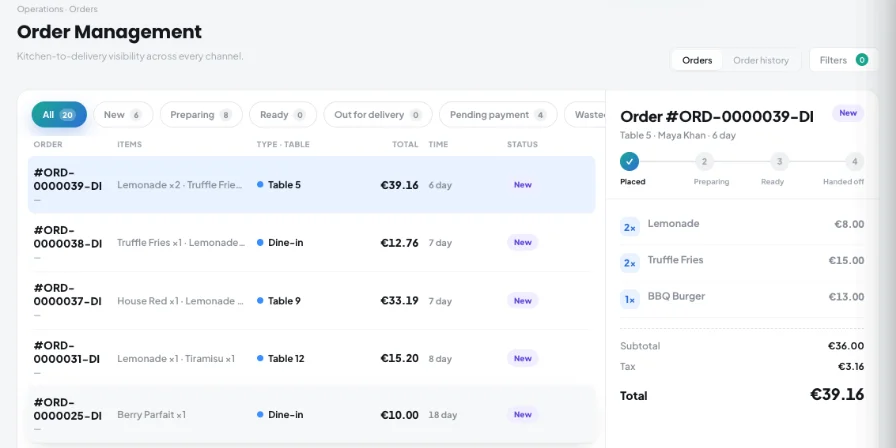Click New status badge on €15.20 order
This screenshot has height=448, width=896.
click(522, 358)
